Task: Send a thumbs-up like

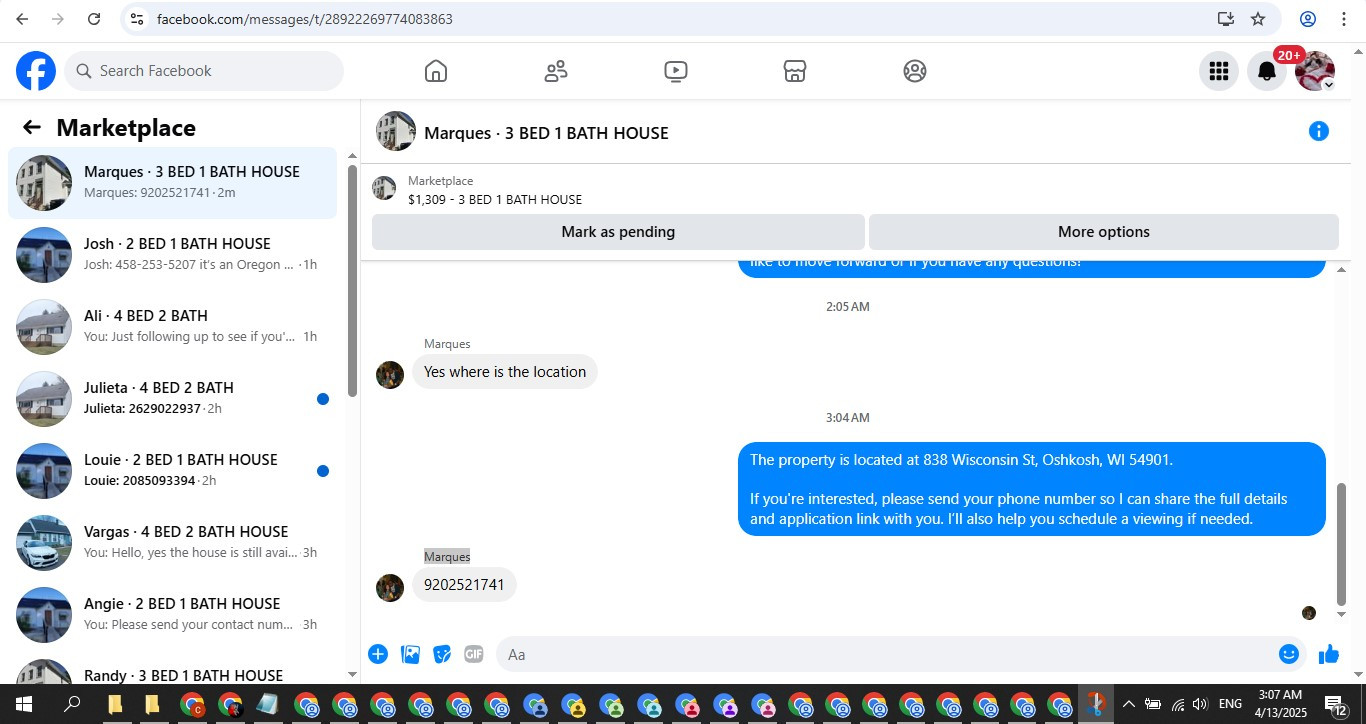Action: pyautogui.click(x=1329, y=654)
